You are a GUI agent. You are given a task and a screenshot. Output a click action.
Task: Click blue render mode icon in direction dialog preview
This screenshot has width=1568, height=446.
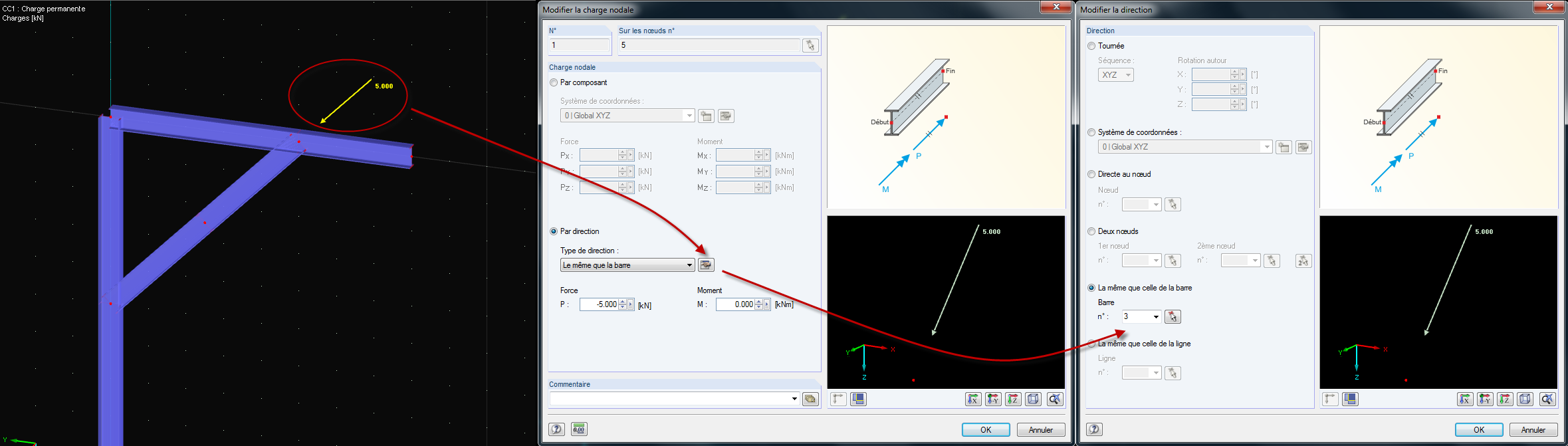click(x=1351, y=399)
